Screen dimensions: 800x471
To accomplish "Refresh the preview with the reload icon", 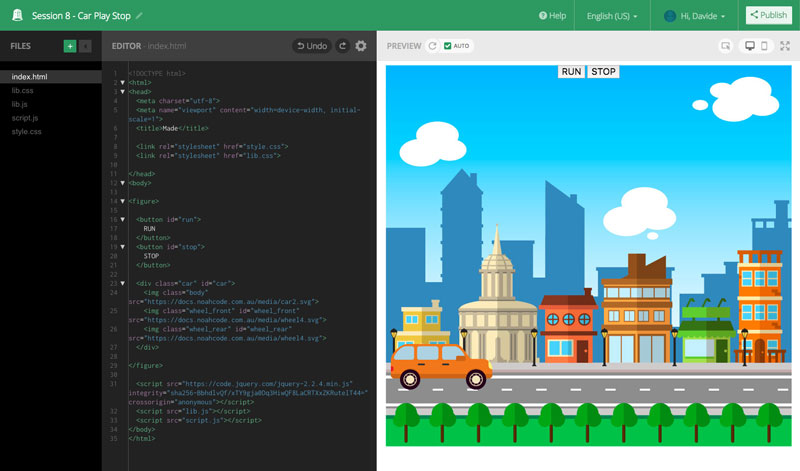I will tap(432, 46).
